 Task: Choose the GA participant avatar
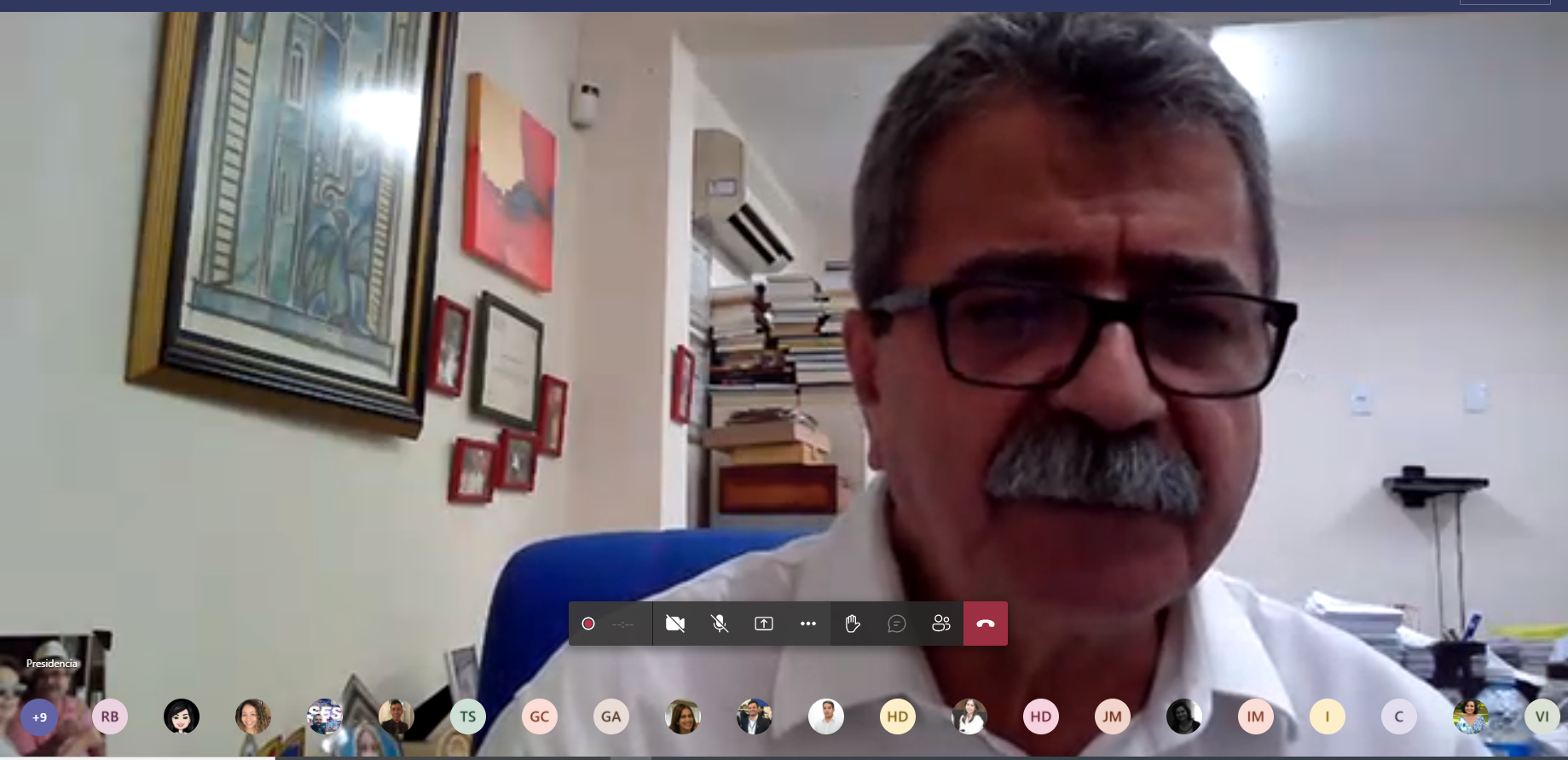coord(611,716)
